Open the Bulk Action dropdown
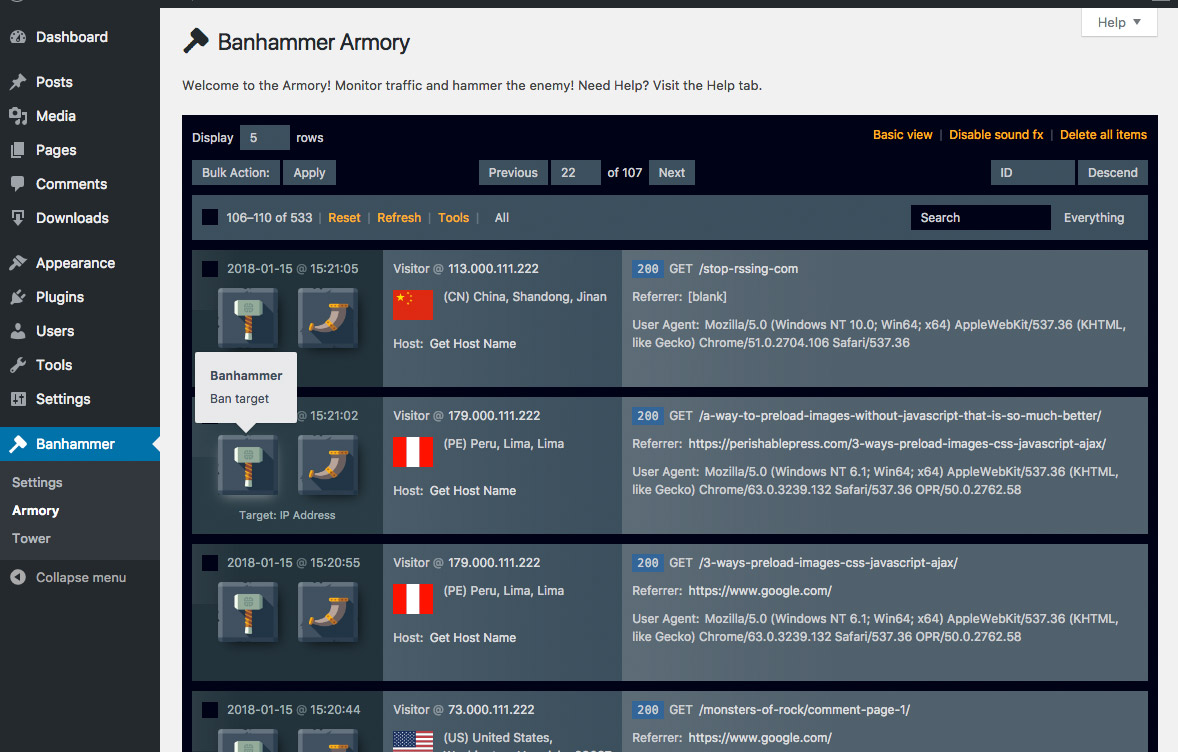The height and width of the screenshot is (752, 1178). [x=236, y=173]
